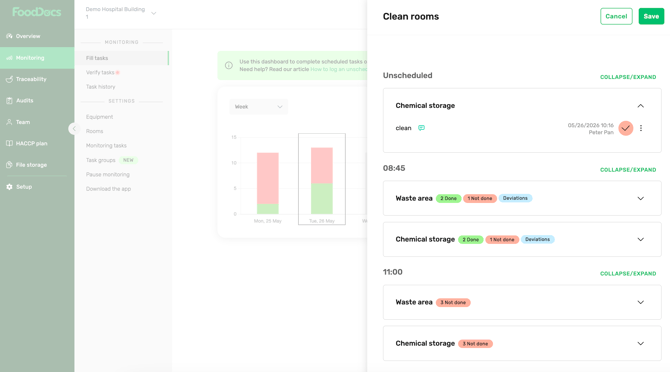Click the Clean rooms panel title
The image size is (670, 372).
[411, 17]
